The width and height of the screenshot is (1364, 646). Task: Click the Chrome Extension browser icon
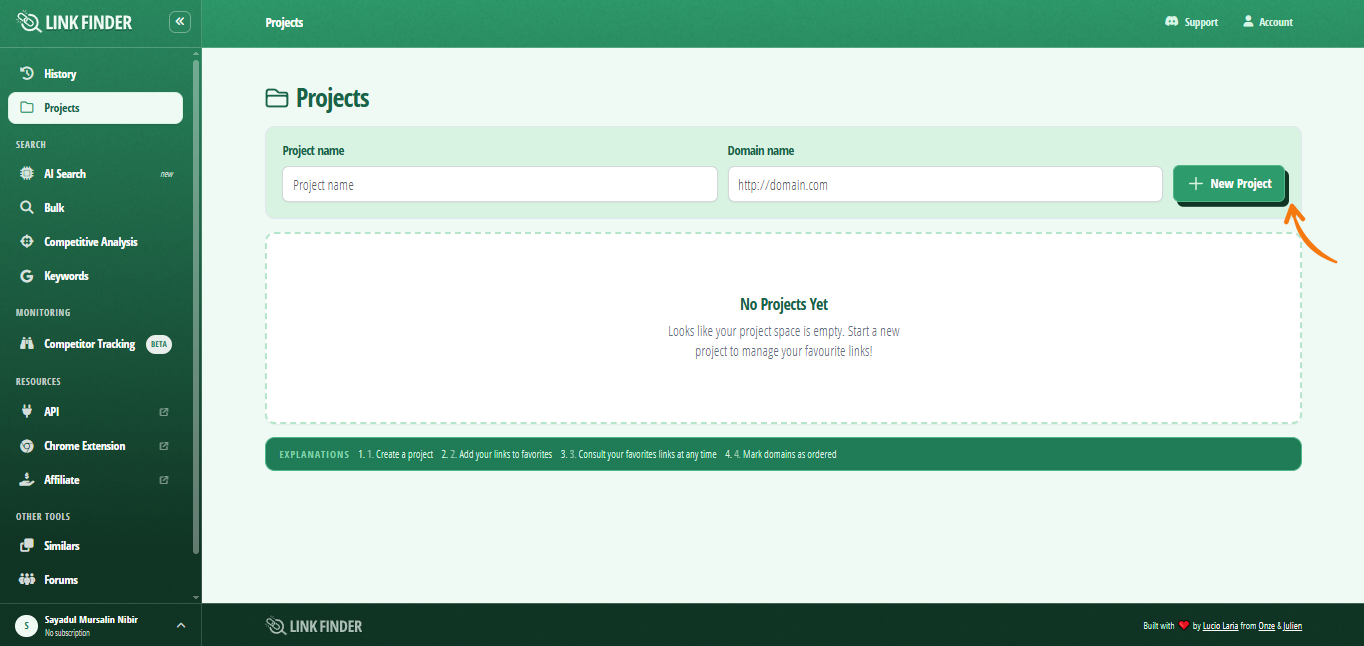27,446
